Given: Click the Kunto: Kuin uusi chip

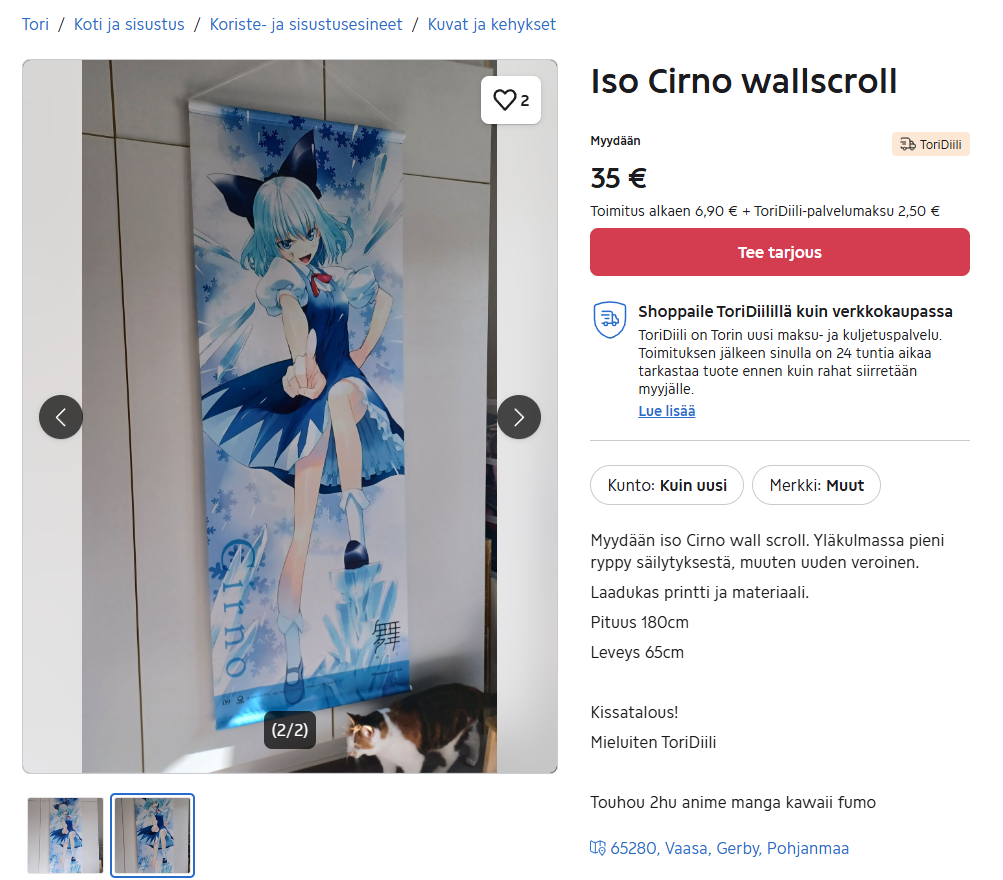Looking at the screenshot, I should (x=667, y=485).
